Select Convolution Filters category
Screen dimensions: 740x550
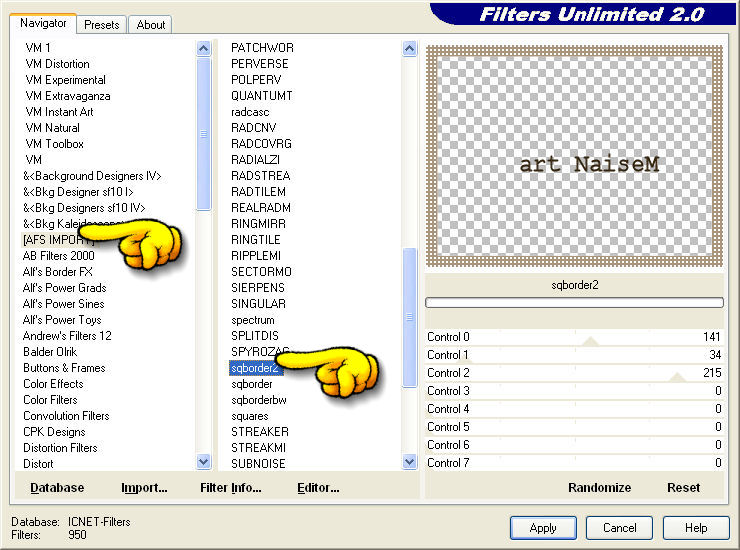tap(66, 416)
